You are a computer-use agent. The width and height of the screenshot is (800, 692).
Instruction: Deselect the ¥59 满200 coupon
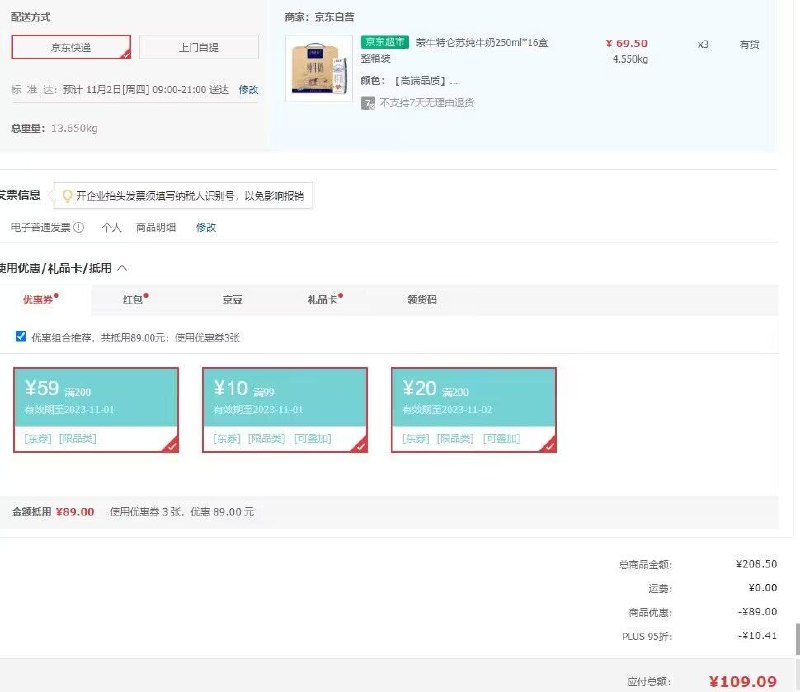click(96, 410)
